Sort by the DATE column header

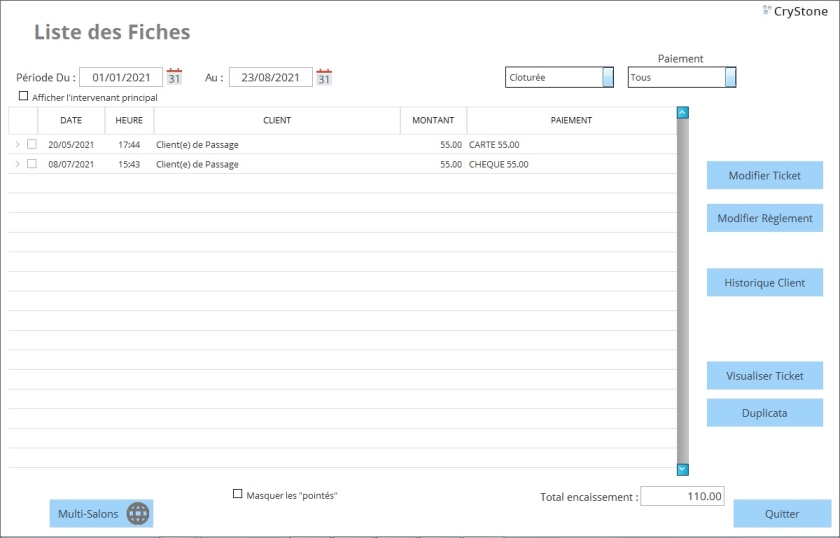click(x=71, y=120)
